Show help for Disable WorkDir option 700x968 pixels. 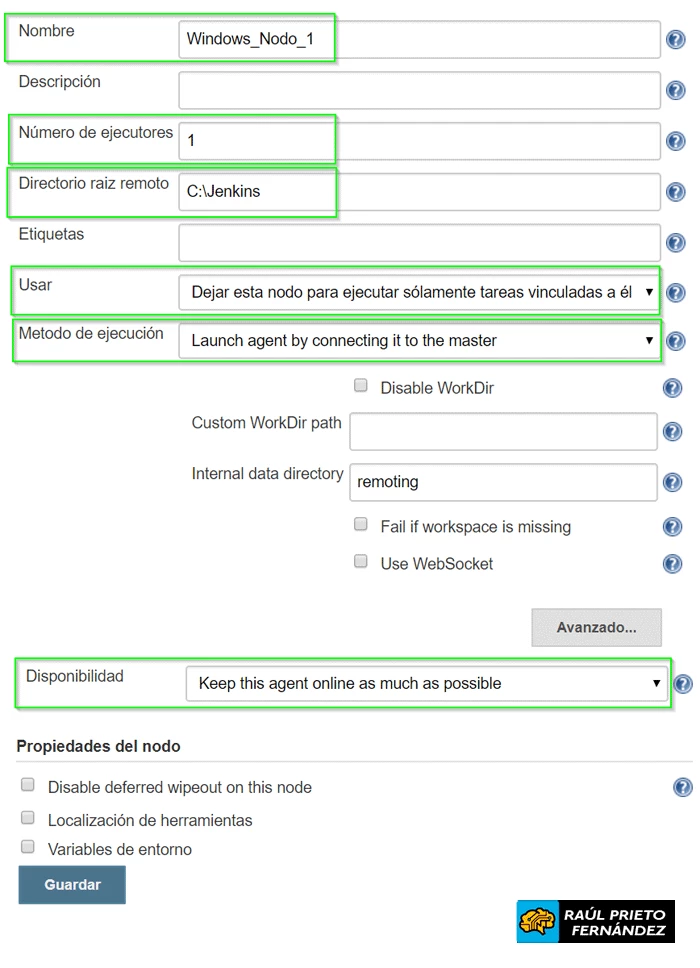[672, 388]
